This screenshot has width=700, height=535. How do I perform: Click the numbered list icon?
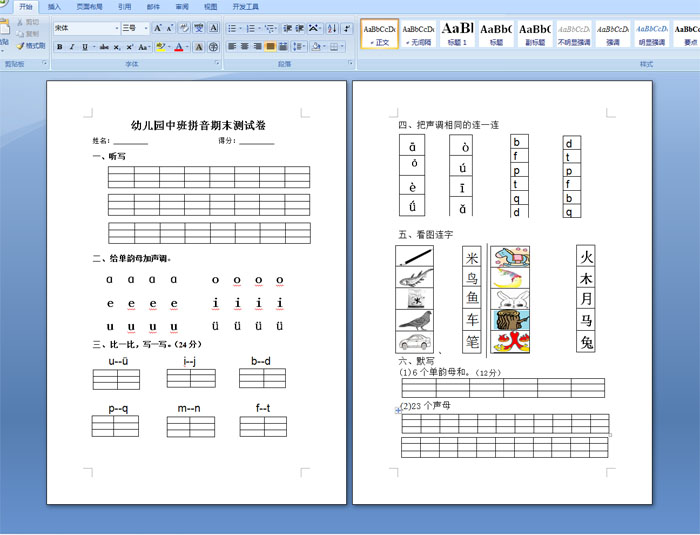point(253,29)
